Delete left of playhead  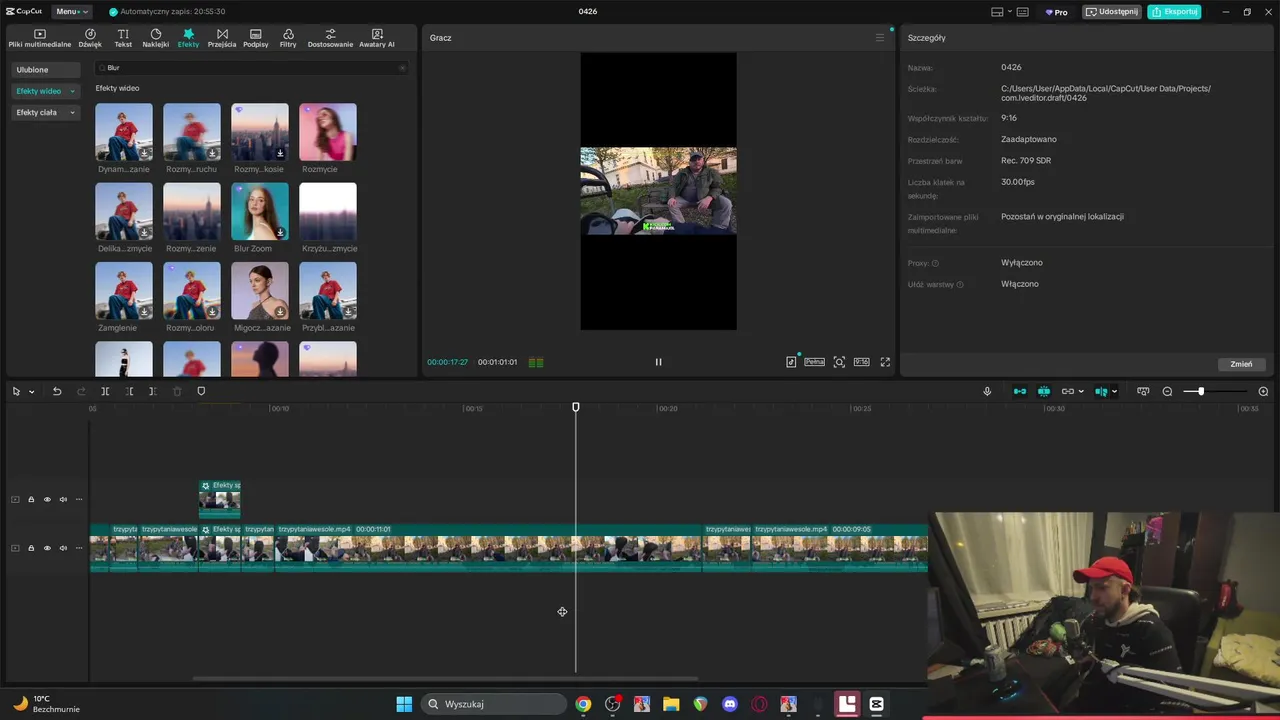coord(129,391)
